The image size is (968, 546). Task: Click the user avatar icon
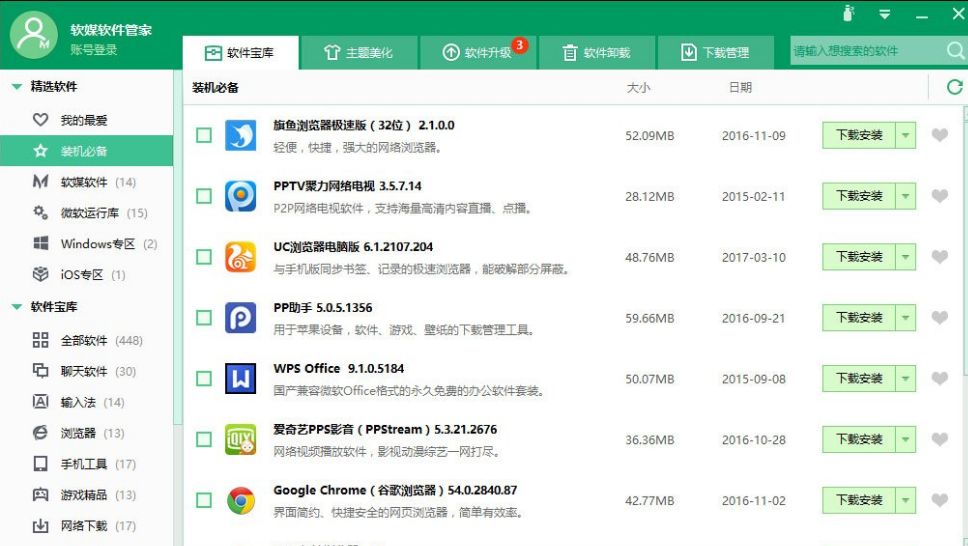pyautogui.click(x=33, y=37)
